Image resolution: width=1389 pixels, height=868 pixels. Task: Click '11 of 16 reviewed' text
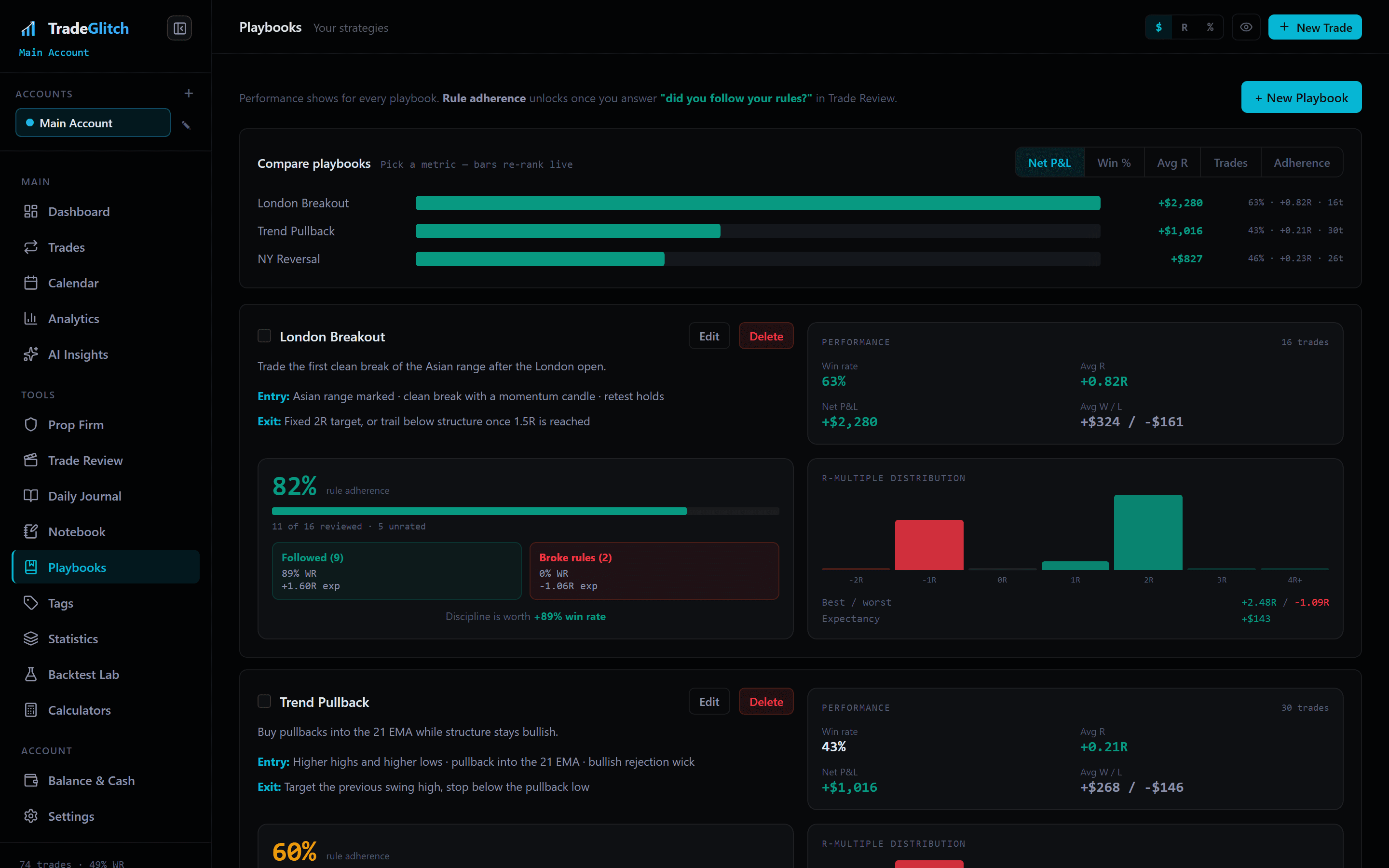tap(317, 526)
